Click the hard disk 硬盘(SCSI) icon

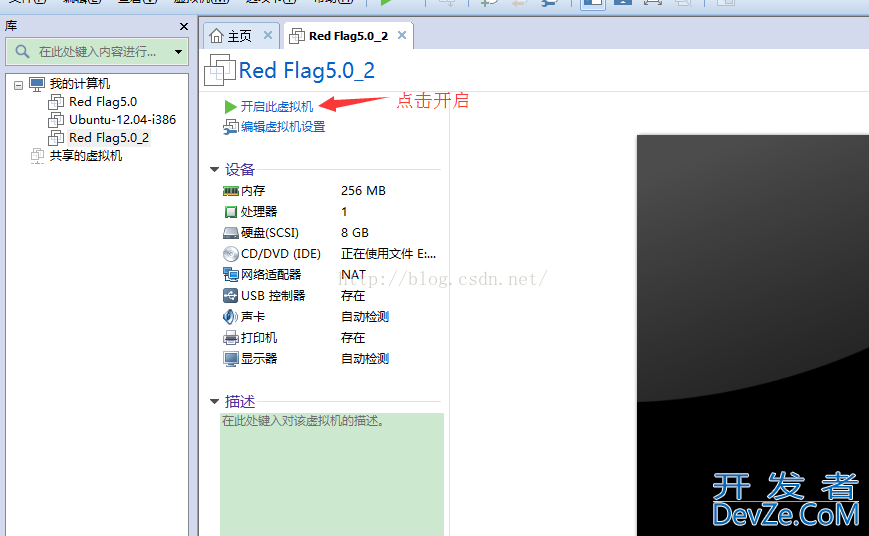(231, 233)
